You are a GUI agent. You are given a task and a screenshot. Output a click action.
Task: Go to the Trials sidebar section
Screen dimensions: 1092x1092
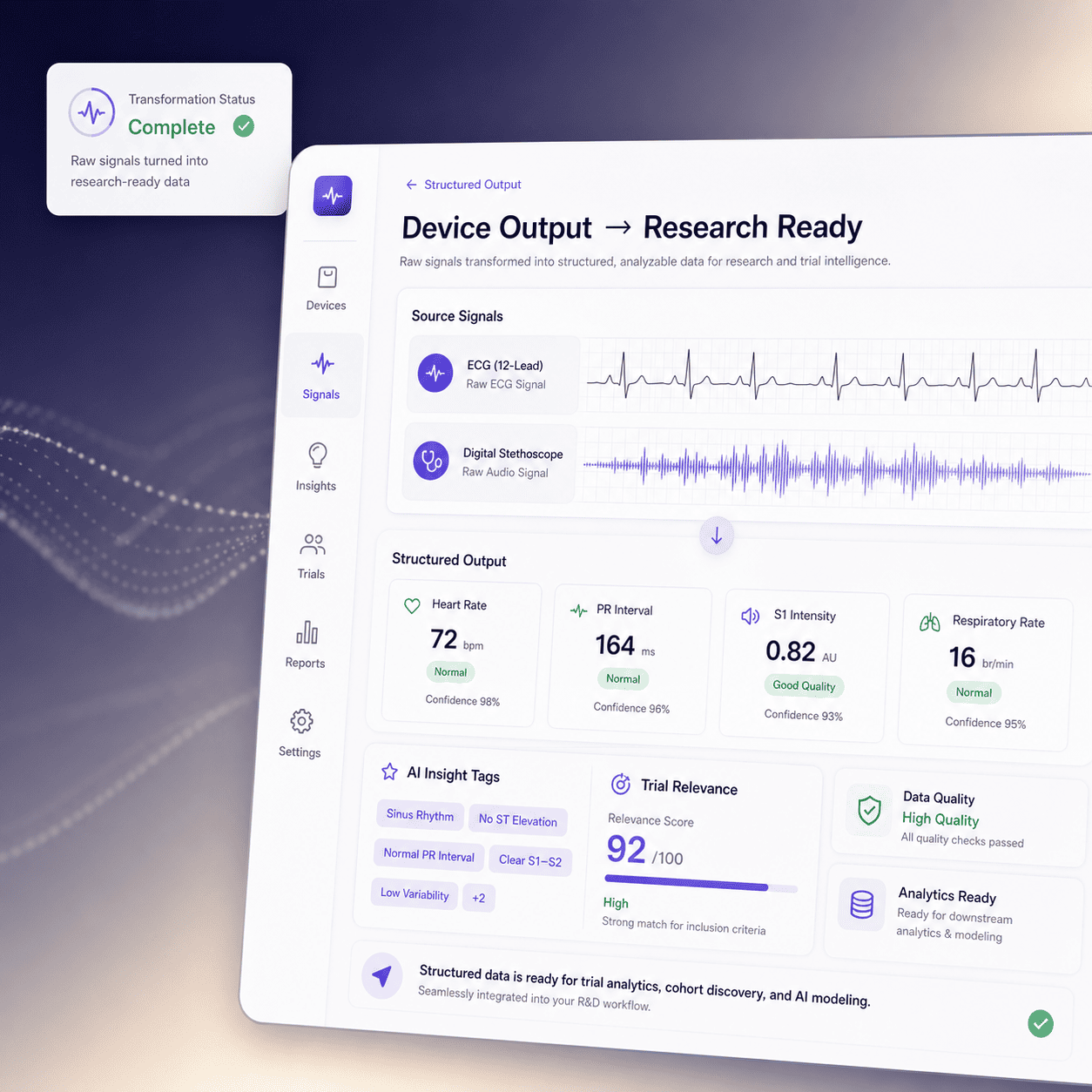point(312,556)
